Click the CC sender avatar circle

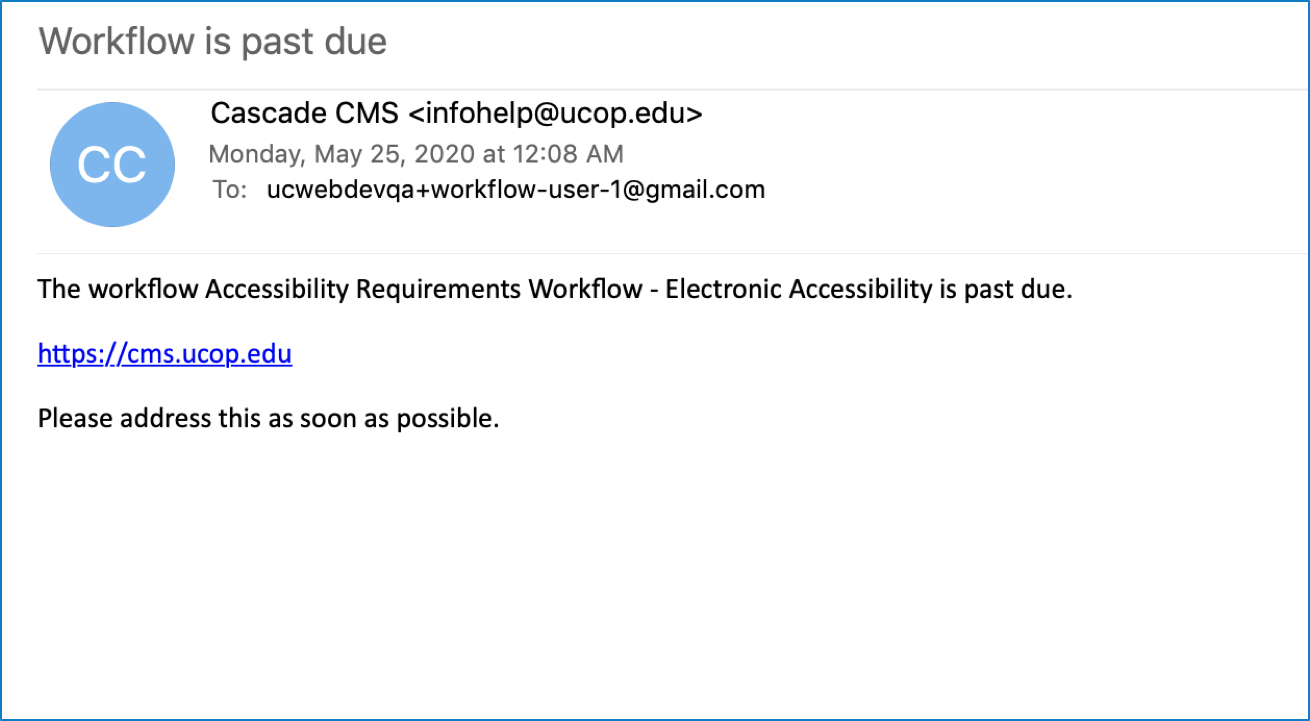(x=112, y=164)
